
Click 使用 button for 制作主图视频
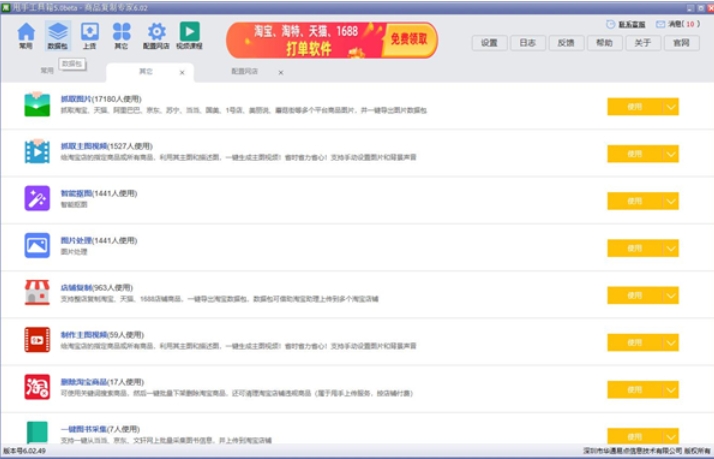click(x=635, y=342)
